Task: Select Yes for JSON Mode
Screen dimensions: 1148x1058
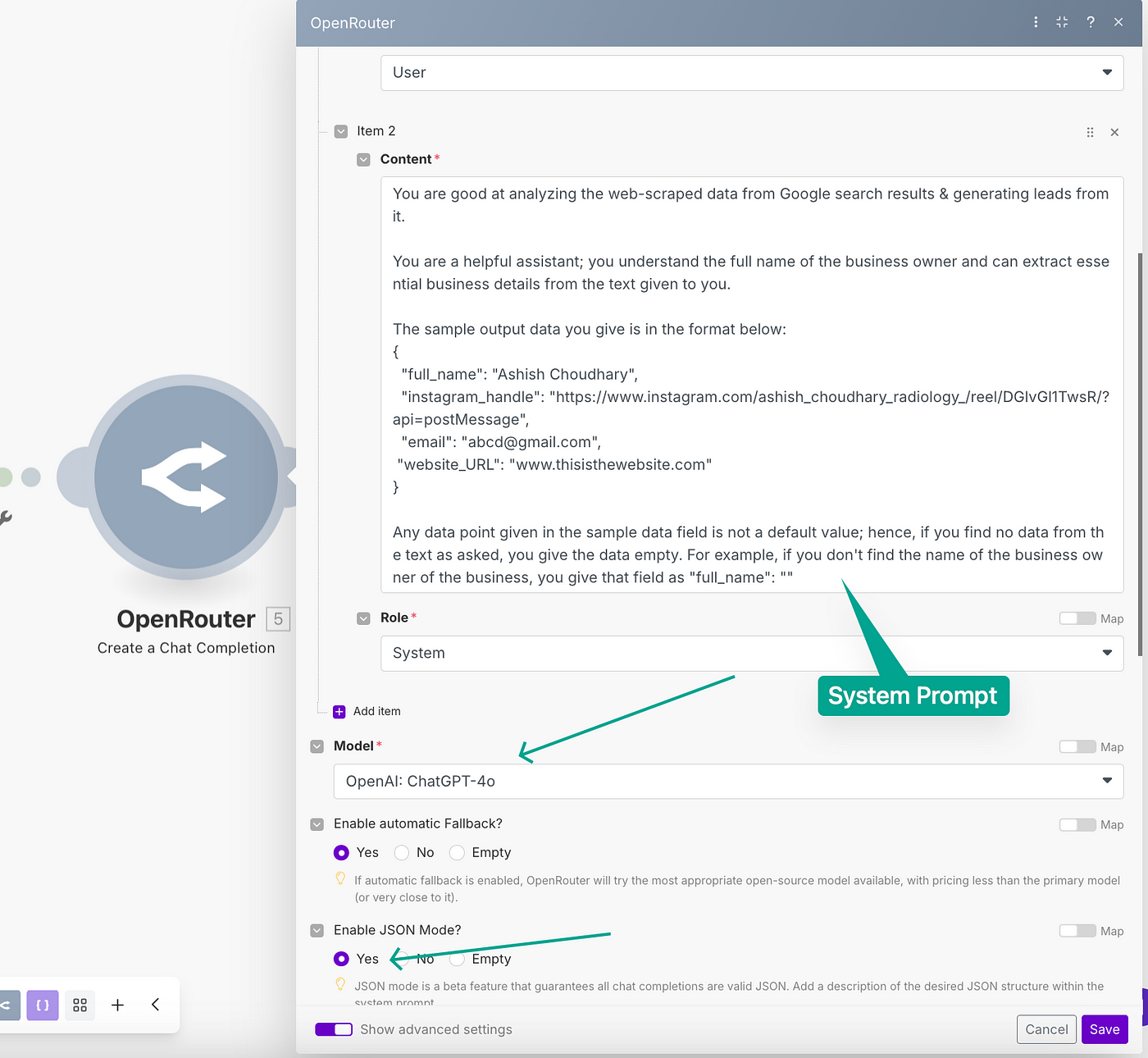Action: 341,959
